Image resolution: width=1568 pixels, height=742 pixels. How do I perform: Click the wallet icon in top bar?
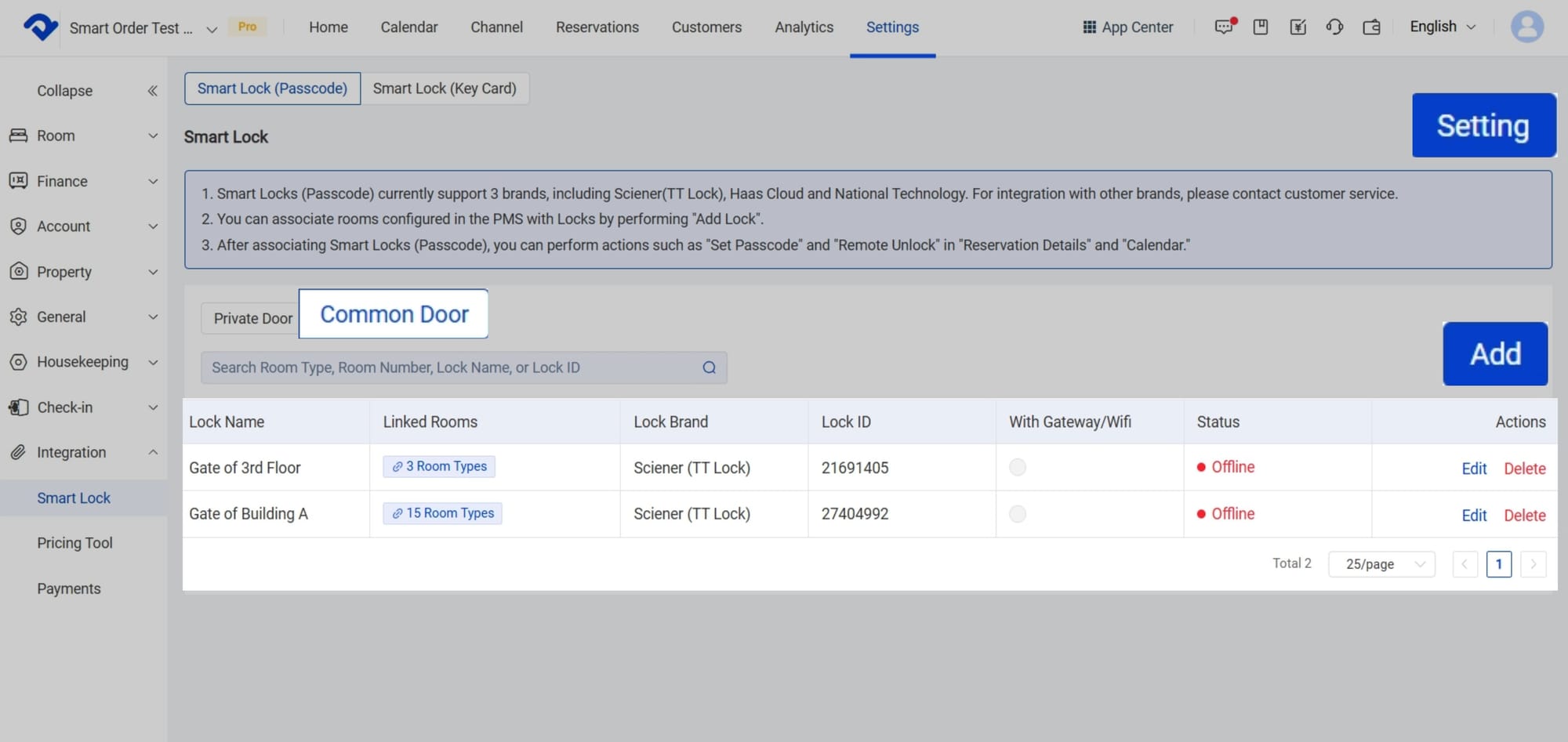coord(1371,27)
